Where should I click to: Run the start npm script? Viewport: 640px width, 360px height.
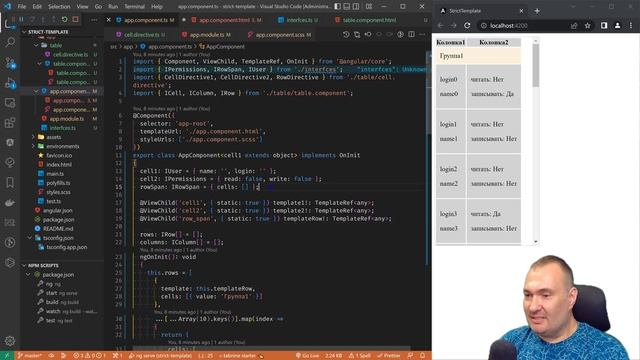[x=51, y=293]
